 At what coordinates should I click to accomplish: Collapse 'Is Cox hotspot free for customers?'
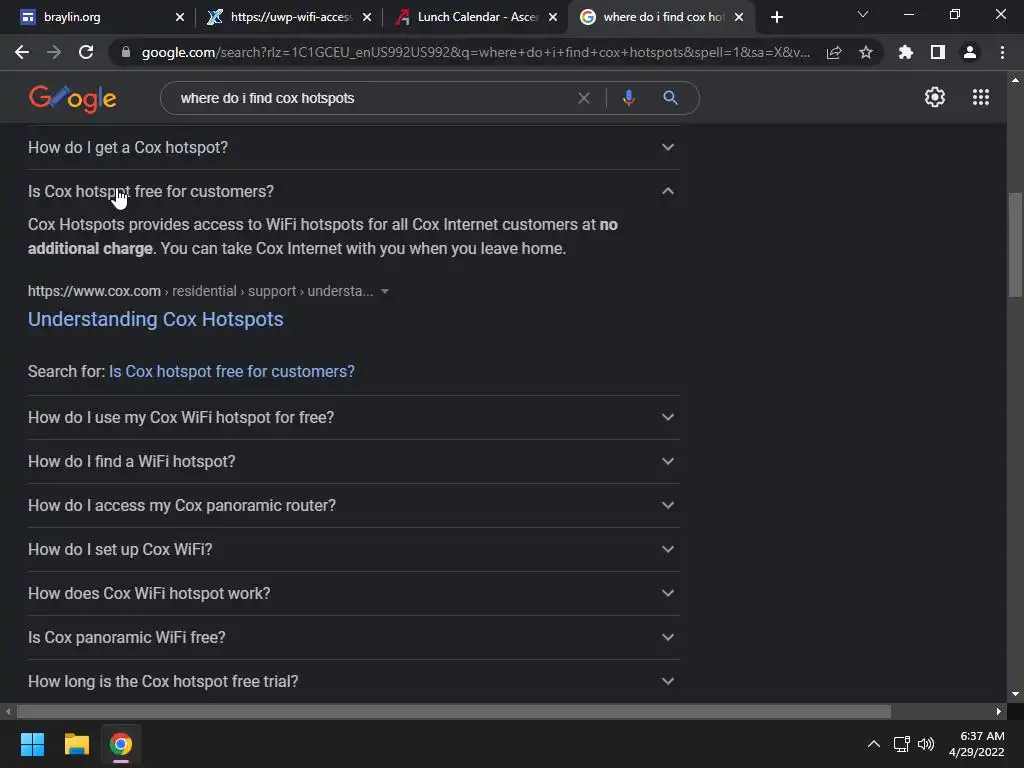[353, 191]
